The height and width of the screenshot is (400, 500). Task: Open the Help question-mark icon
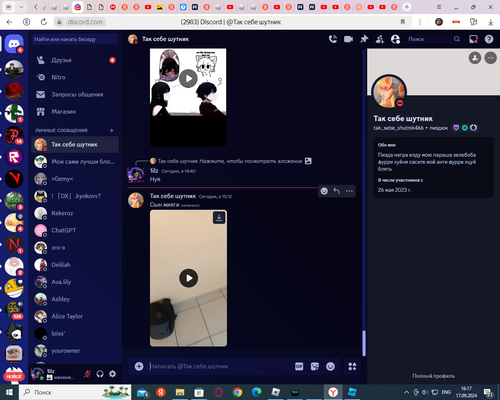(x=489, y=39)
